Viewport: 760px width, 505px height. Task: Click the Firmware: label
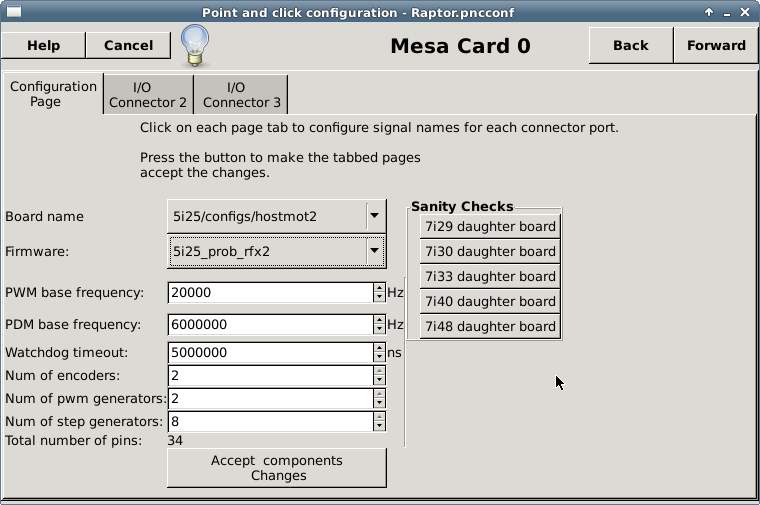tap(37, 252)
